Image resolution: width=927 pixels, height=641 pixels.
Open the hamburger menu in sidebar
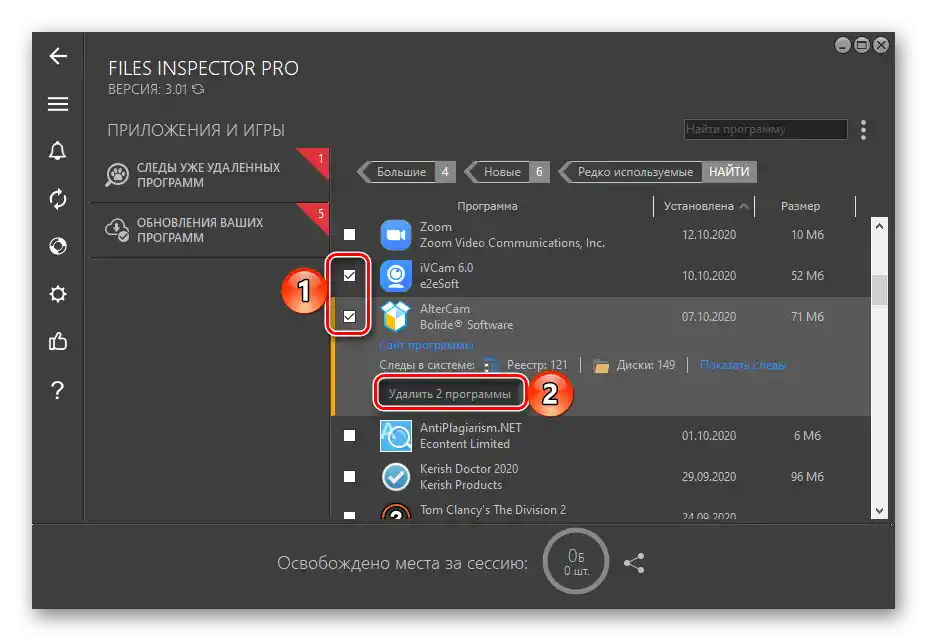tap(58, 104)
